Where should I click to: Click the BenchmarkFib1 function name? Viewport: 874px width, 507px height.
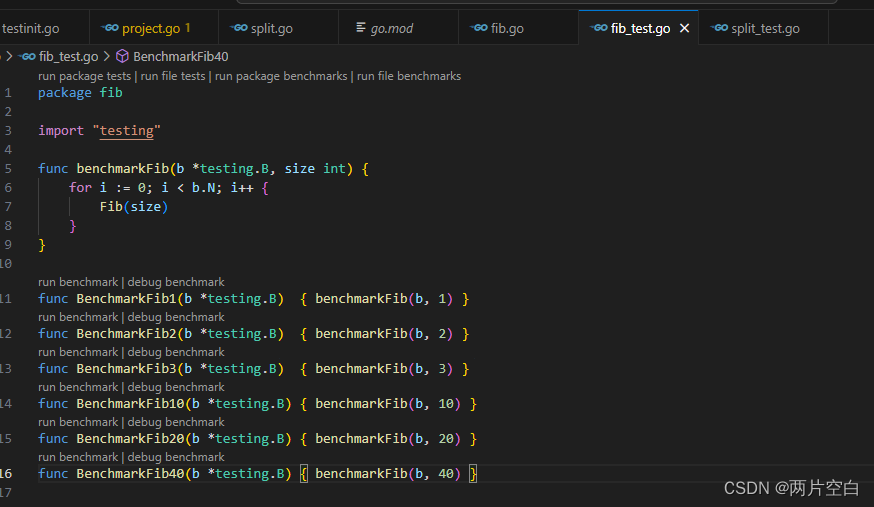pyautogui.click(x=127, y=299)
